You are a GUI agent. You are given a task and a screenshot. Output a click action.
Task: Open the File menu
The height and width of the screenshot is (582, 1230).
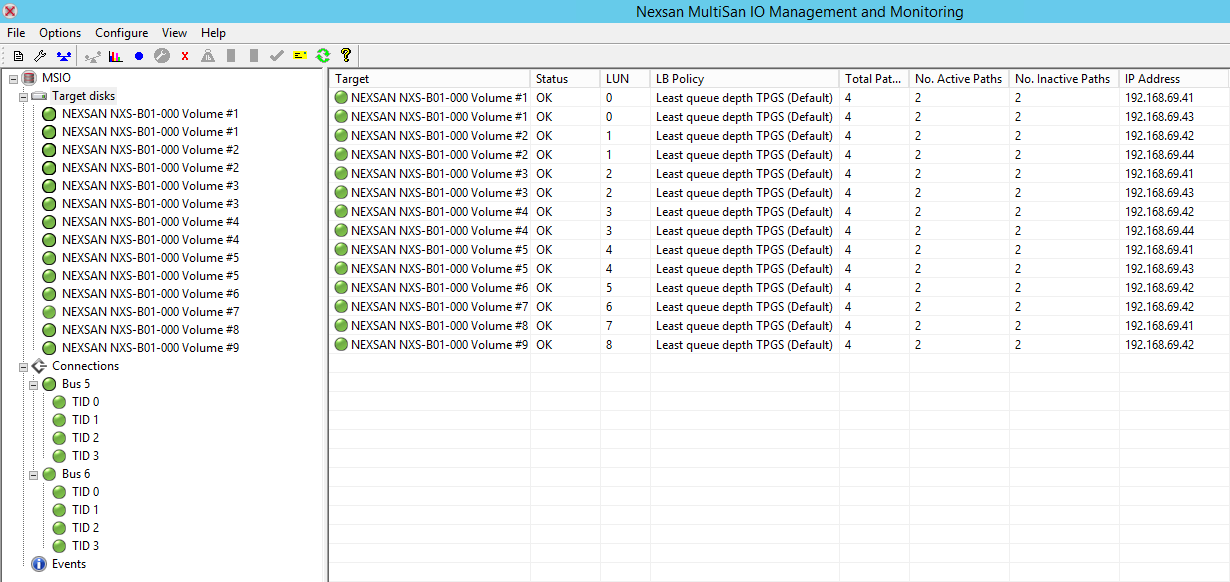point(16,33)
